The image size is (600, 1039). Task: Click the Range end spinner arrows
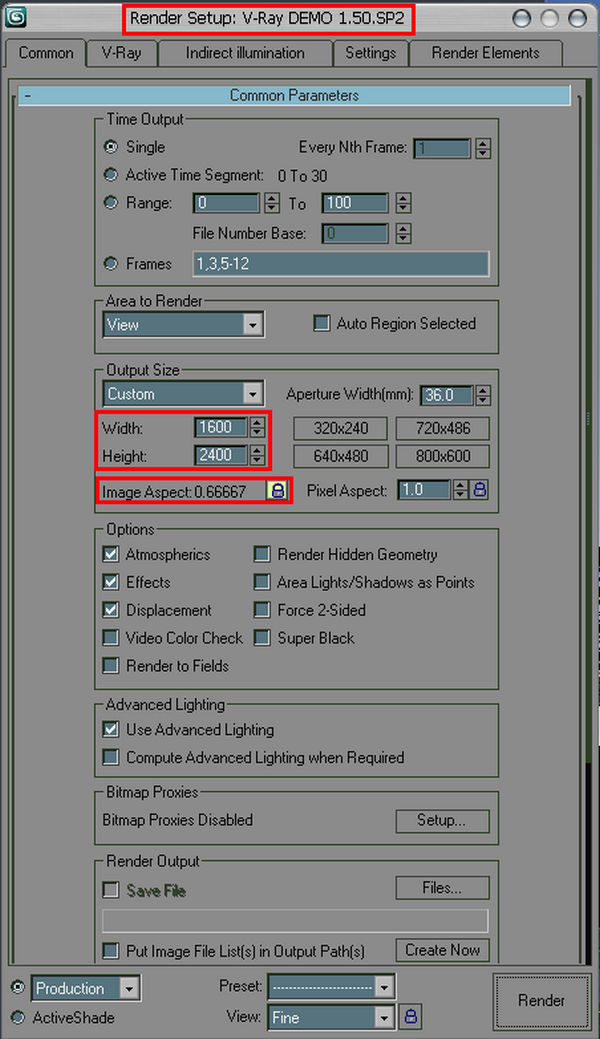point(403,203)
